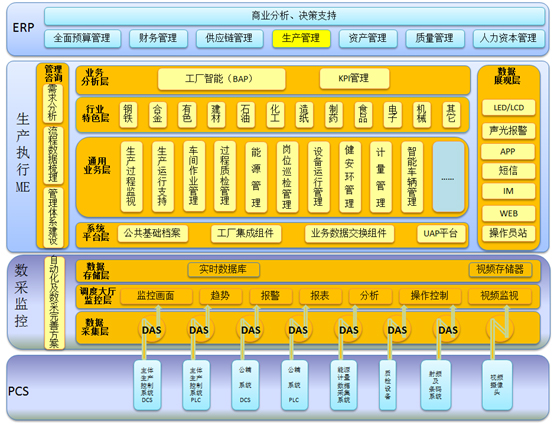Choose the 化工 industry box
This screenshot has height=425, width=554.
click(x=275, y=114)
